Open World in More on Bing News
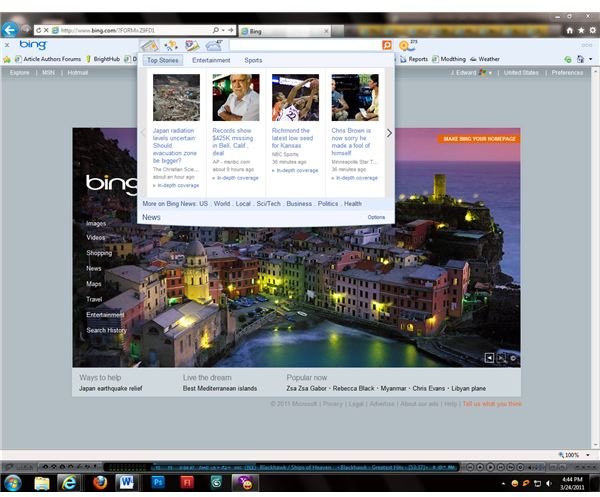 tap(222, 204)
